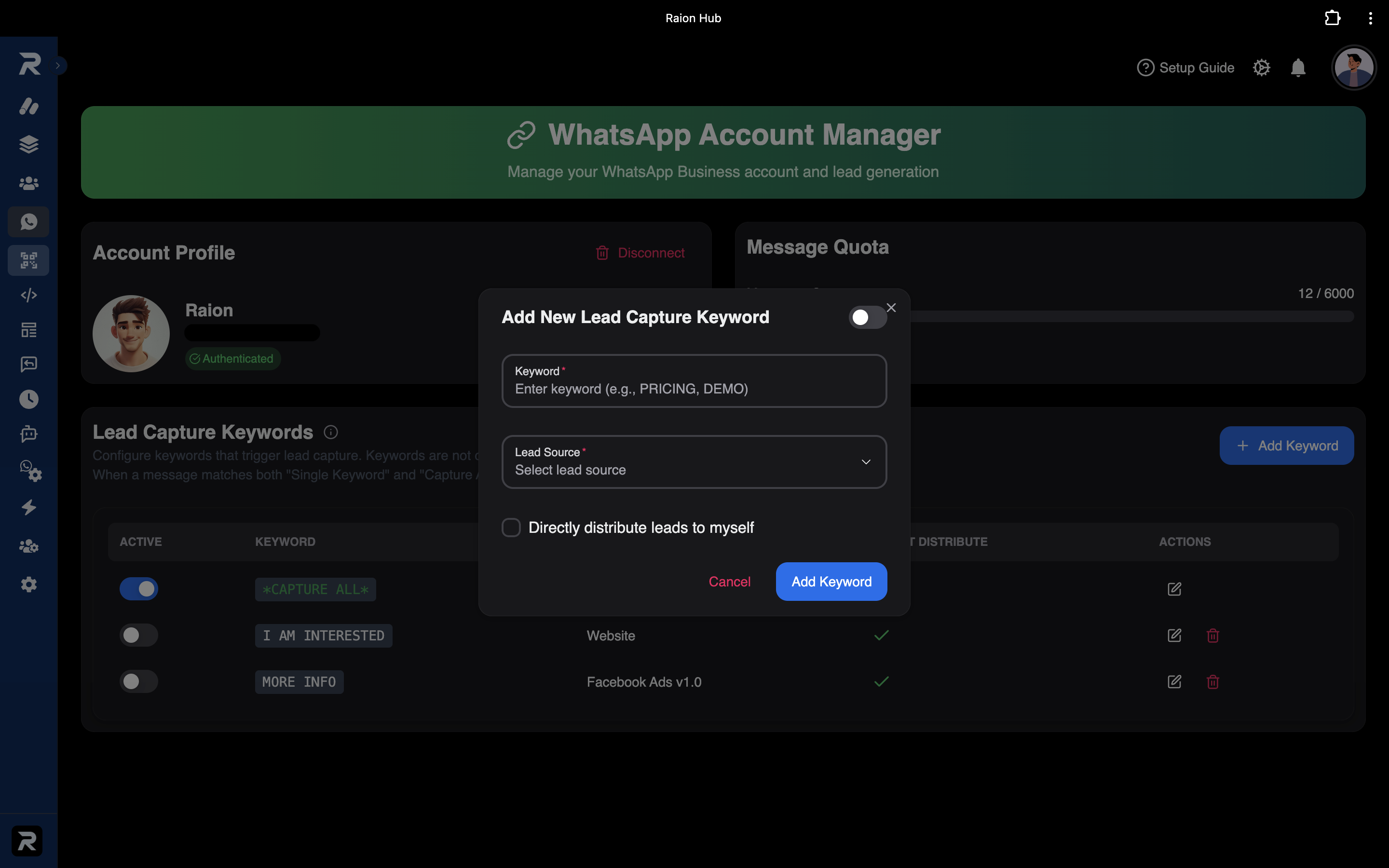Click the blue Add Keyword button on page

point(1286,446)
